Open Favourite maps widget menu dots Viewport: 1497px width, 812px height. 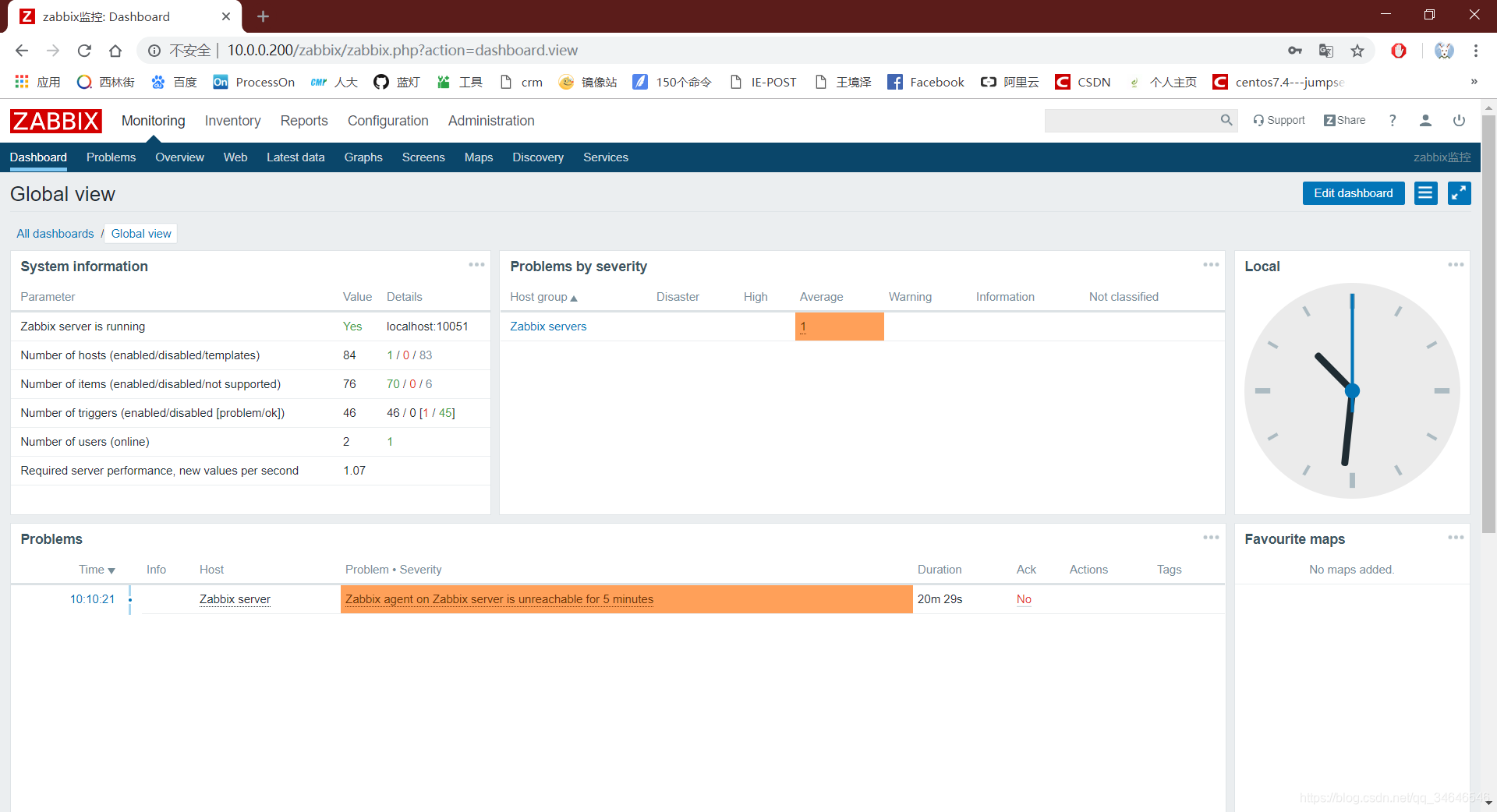point(1456,538)
